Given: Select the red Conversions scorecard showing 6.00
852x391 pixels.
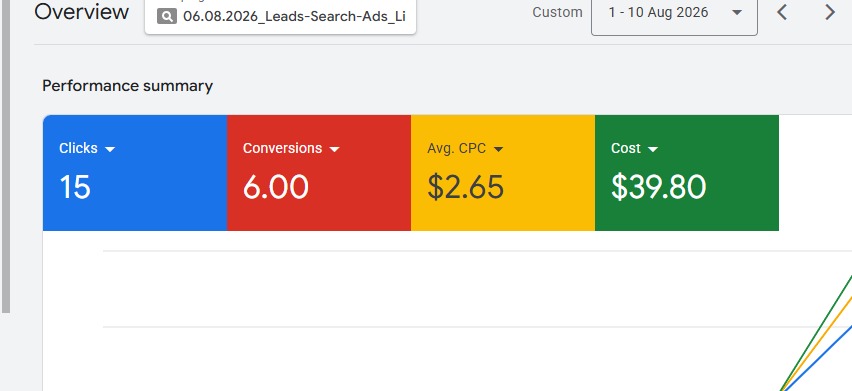Looking at the screenshot, I should coord(319,173).
